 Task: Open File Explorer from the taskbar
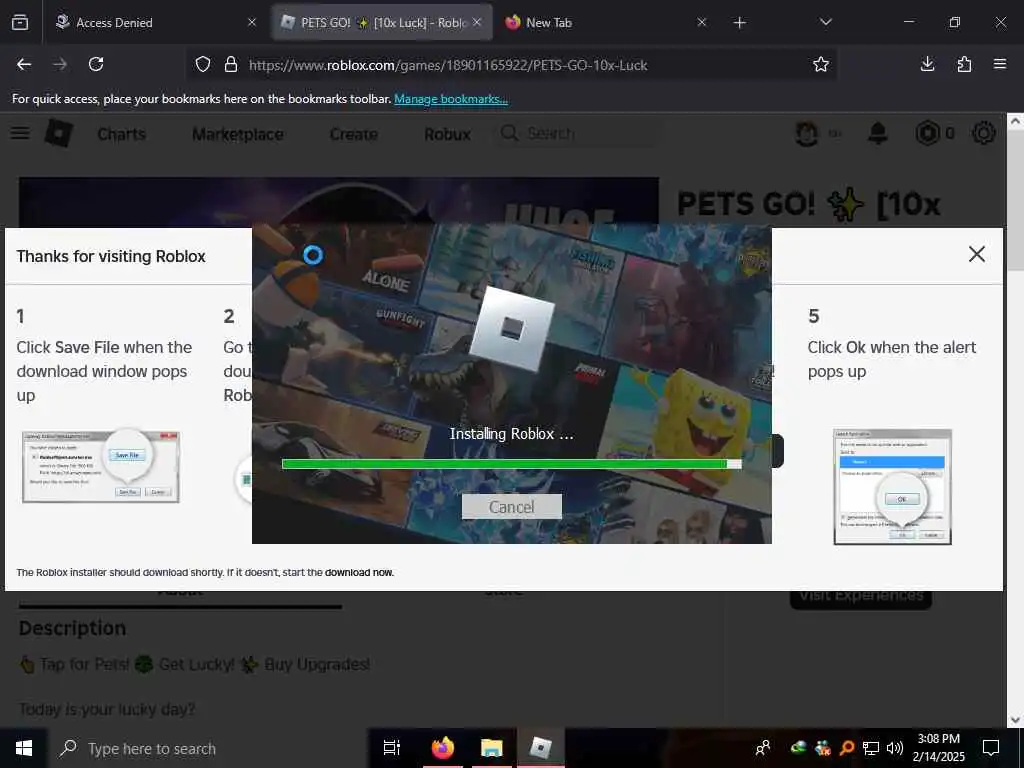(x=492, y=748)
